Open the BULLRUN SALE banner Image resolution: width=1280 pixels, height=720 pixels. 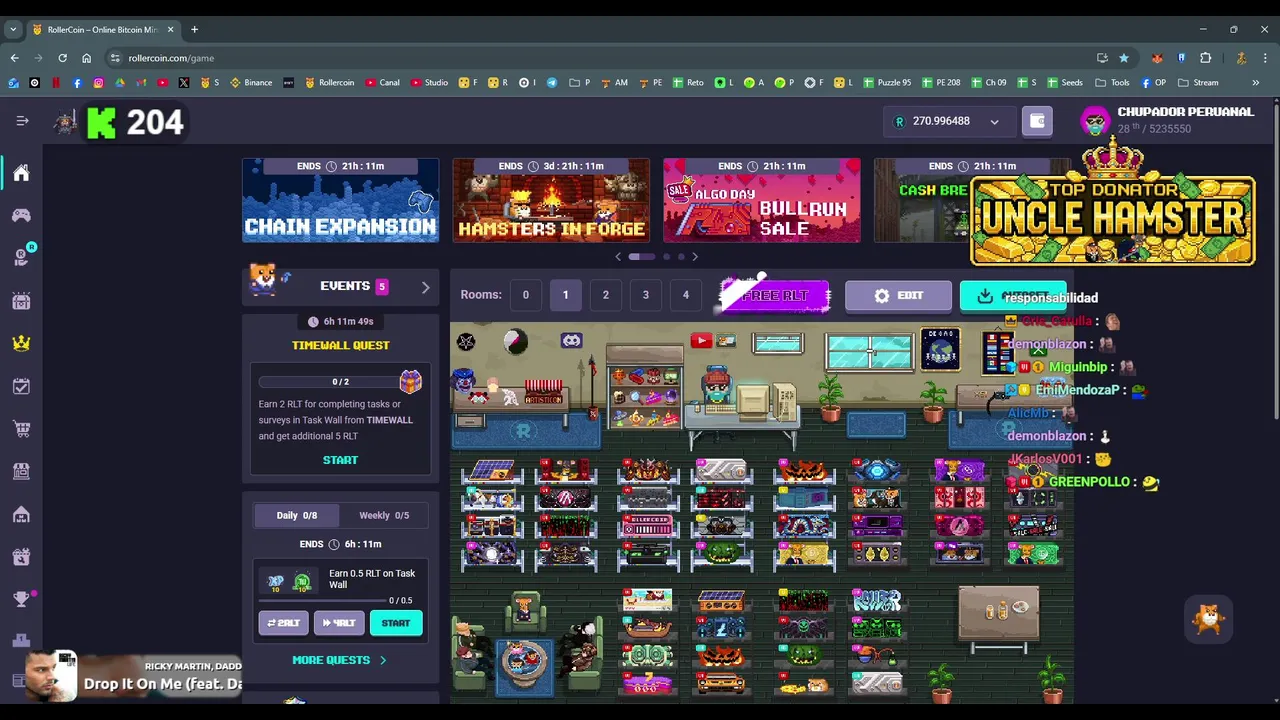point(762,200)
